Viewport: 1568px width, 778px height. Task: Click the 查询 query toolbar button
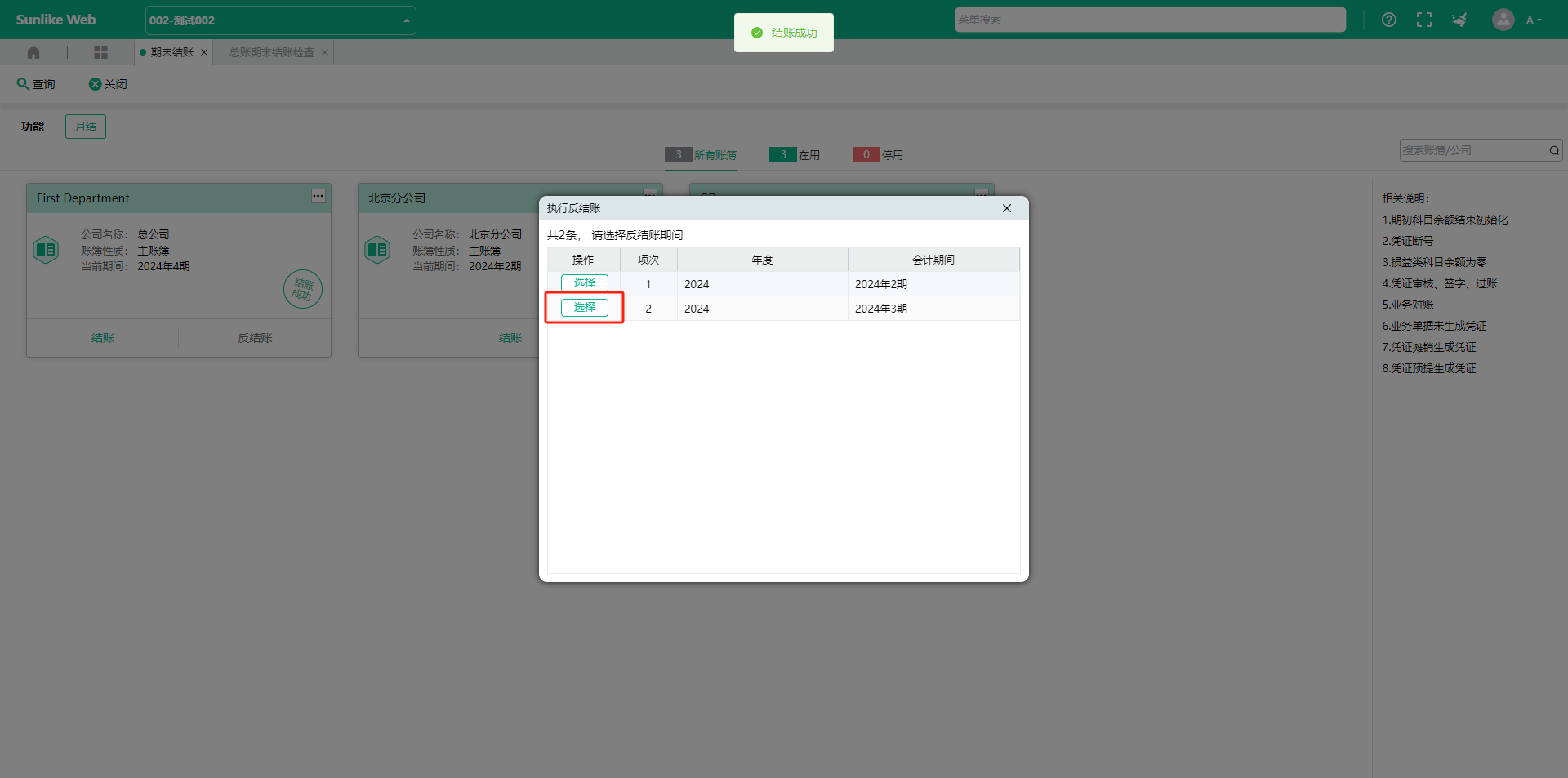coord(36,84)
